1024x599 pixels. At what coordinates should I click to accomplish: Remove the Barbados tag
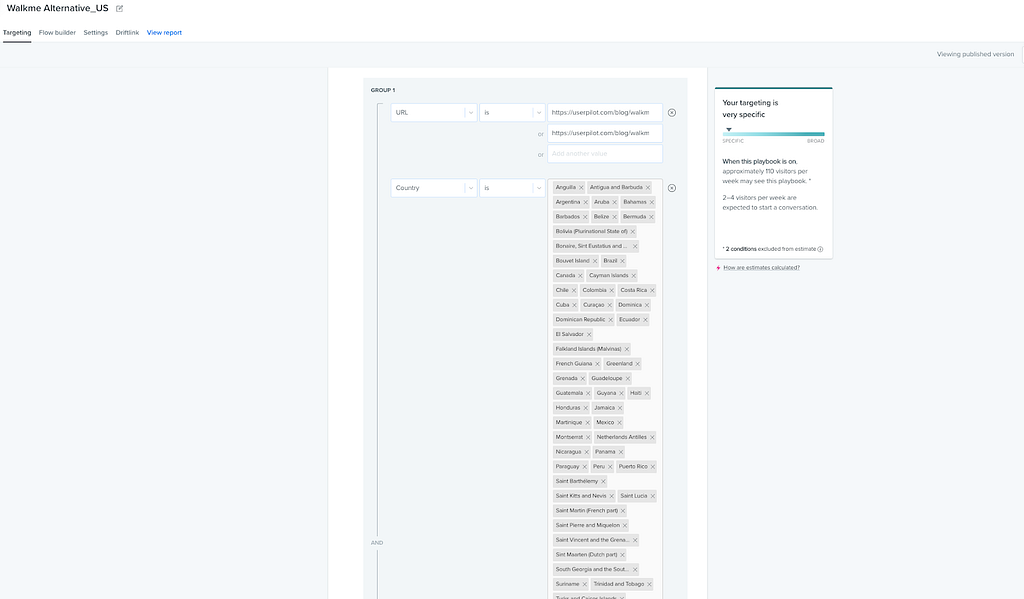point(585,217)
